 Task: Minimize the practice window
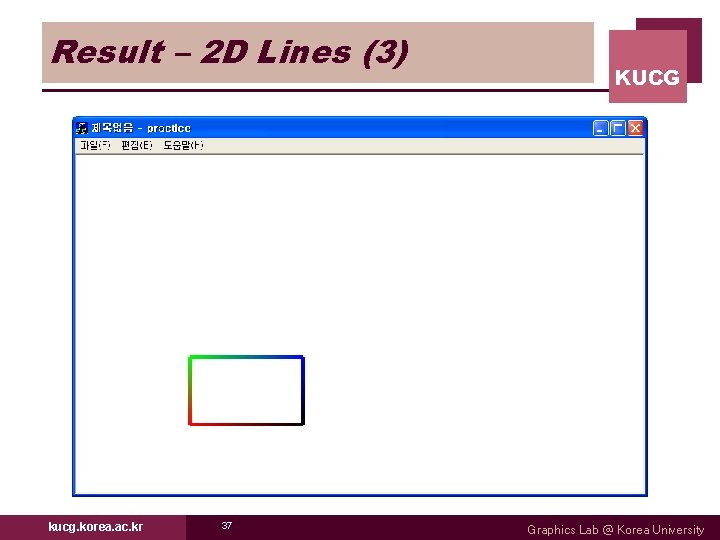pos(600,128)
